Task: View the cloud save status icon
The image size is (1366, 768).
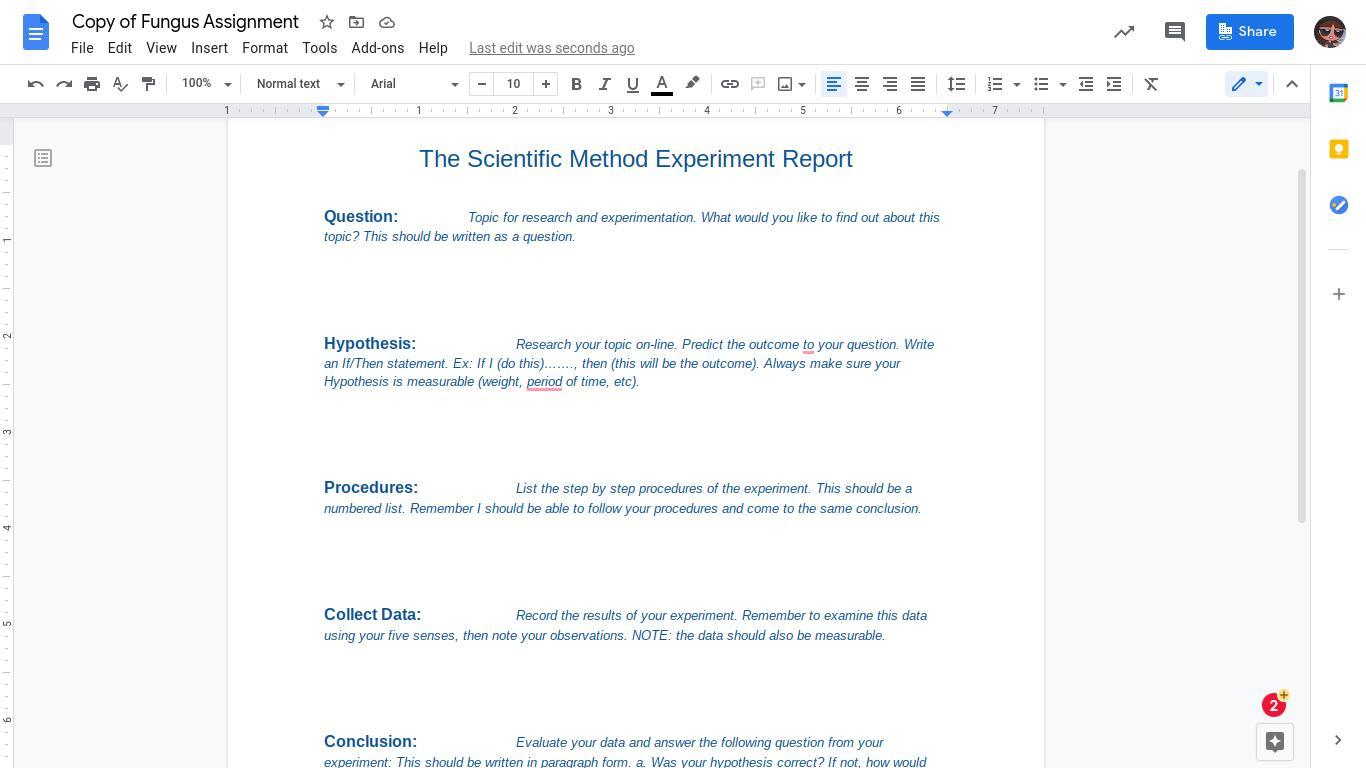Action: point(387,22)
